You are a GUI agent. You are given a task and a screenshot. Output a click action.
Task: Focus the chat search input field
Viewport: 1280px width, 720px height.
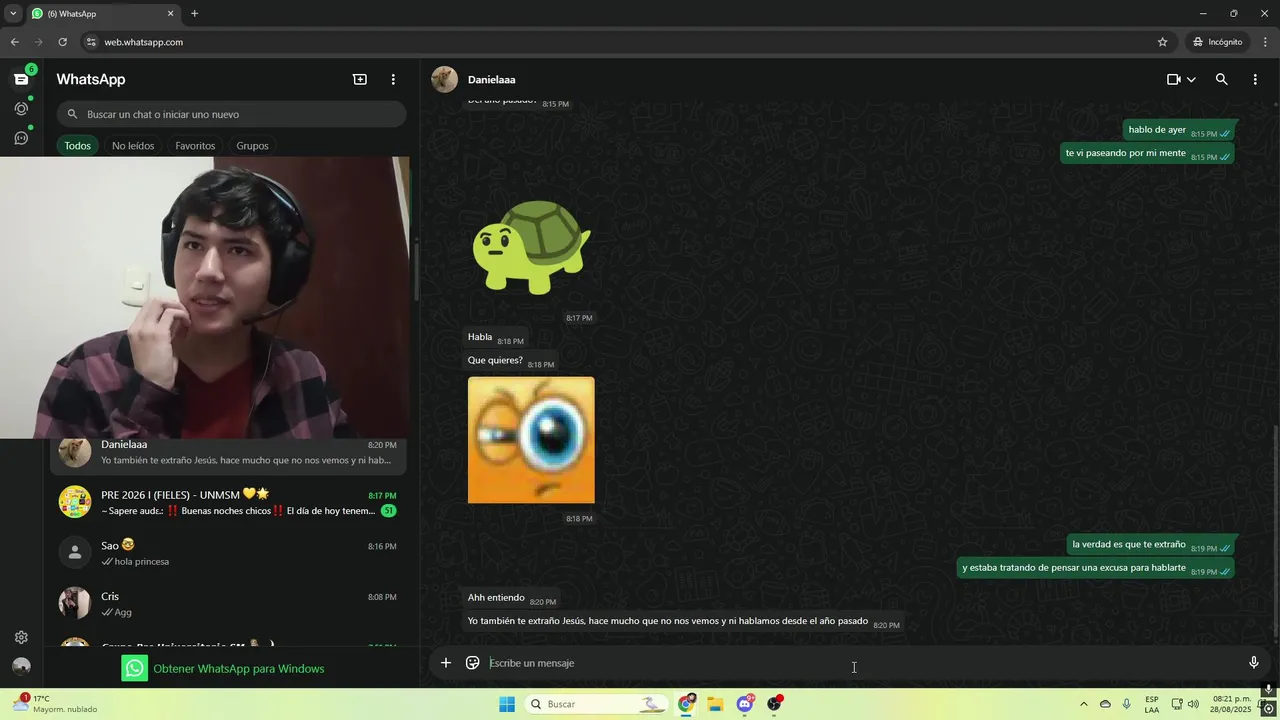coord(231,114)
